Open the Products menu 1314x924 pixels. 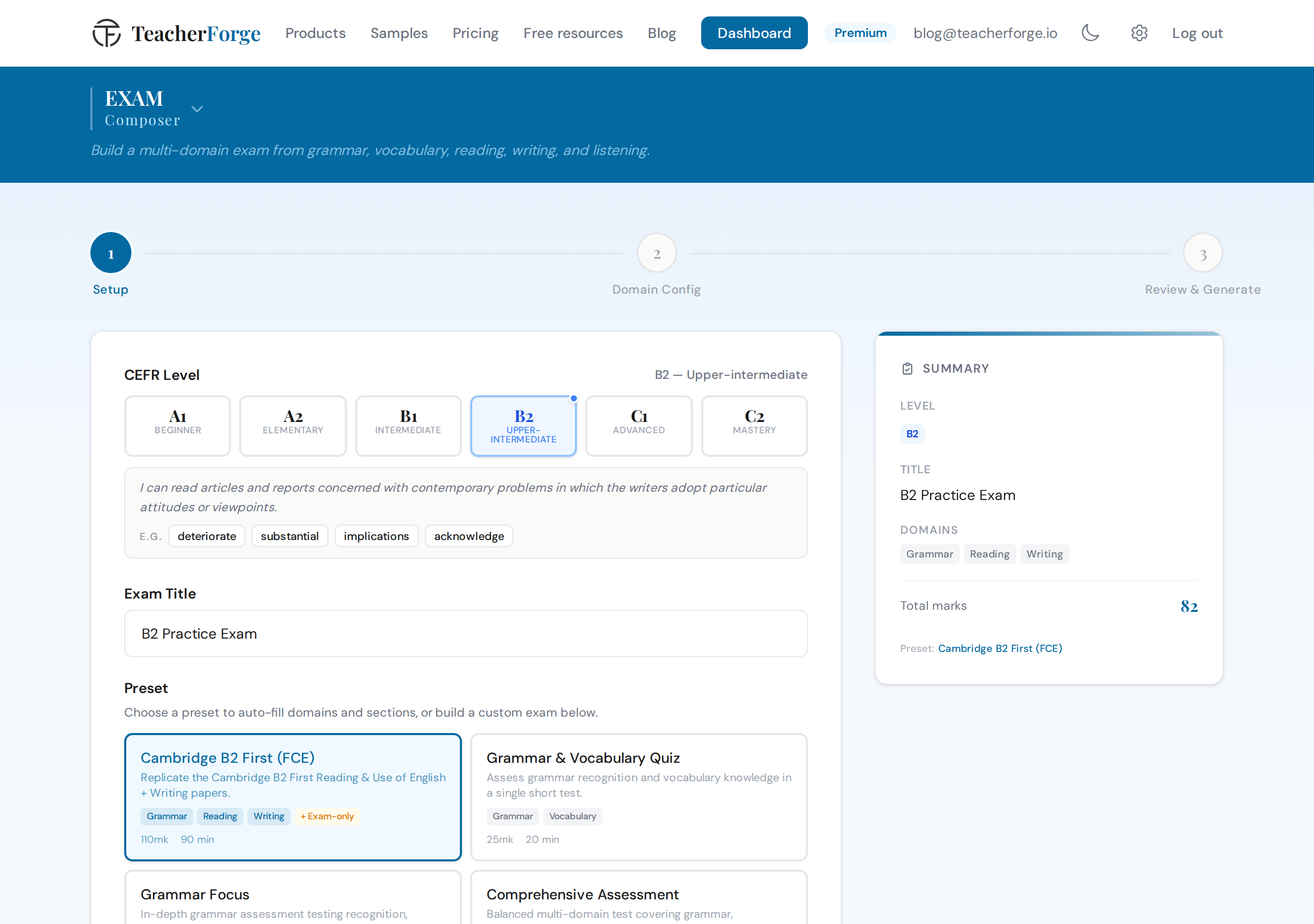pyautogui.click(x=315, y=33)
